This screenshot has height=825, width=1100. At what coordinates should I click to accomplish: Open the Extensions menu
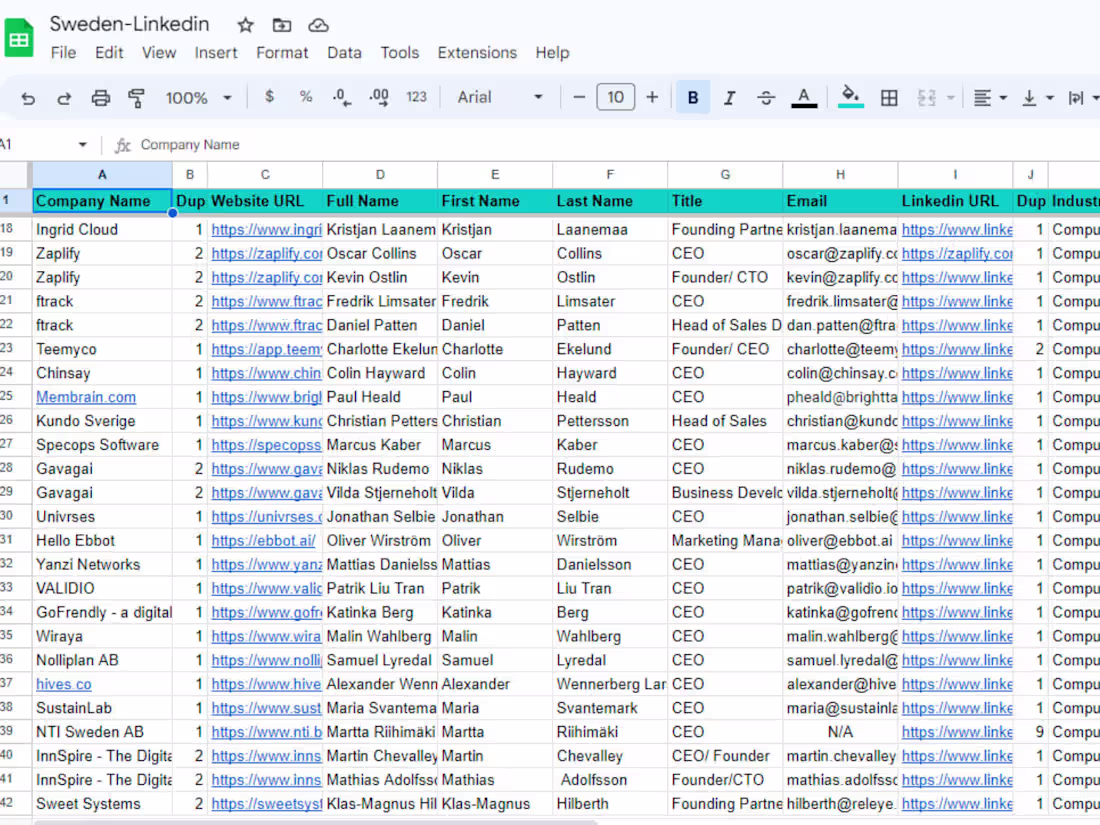pyautogui.click(x=477, y=53)
